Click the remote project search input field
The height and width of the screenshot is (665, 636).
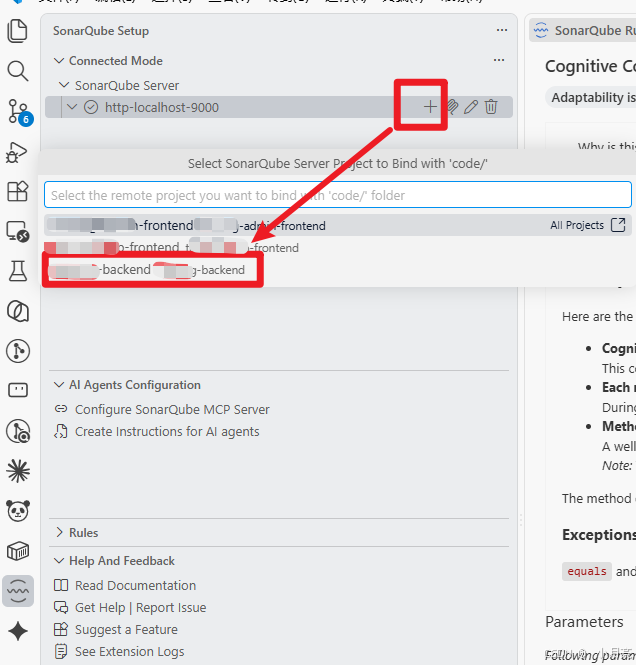(338, 195)
